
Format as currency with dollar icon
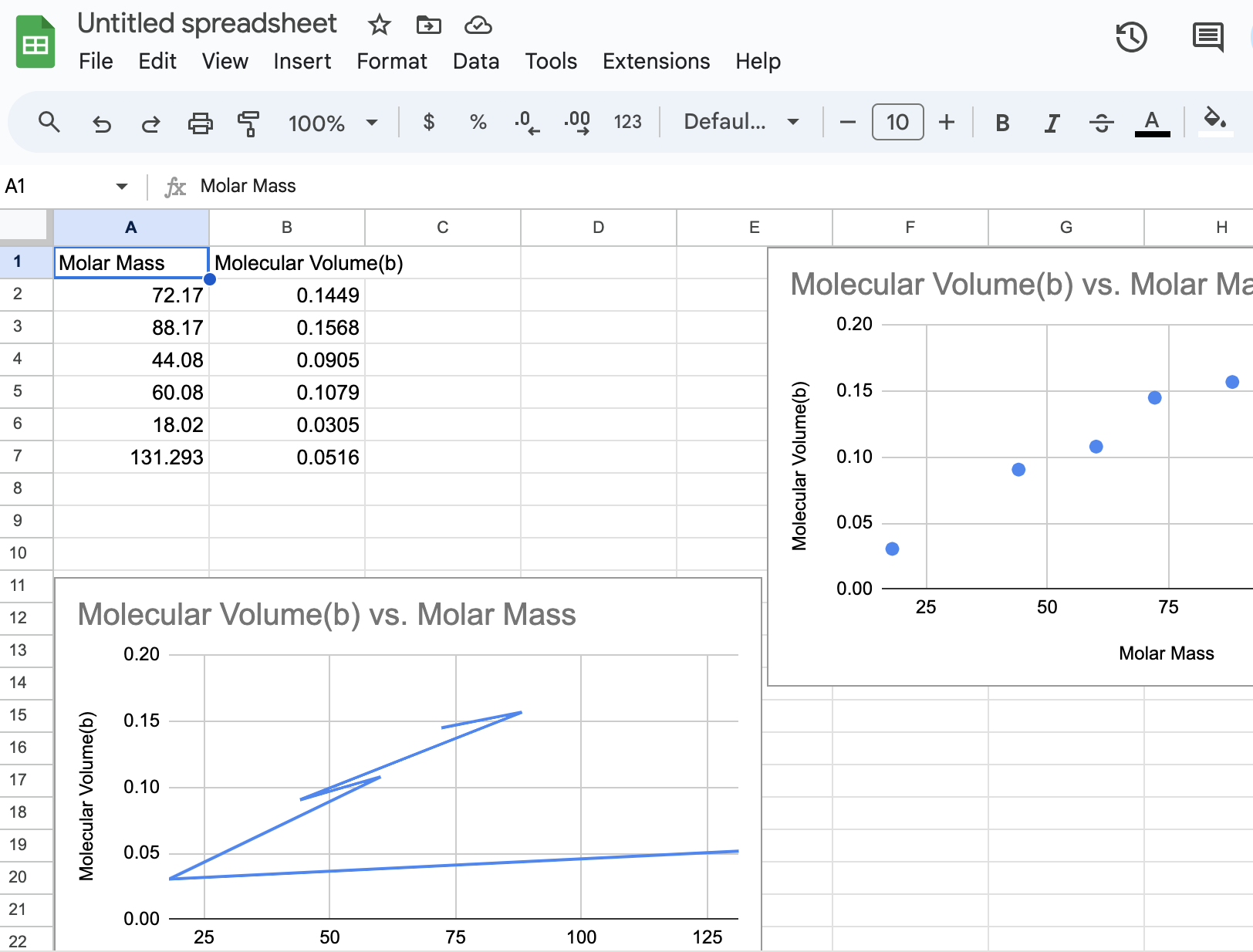click(x=429, y=122)
